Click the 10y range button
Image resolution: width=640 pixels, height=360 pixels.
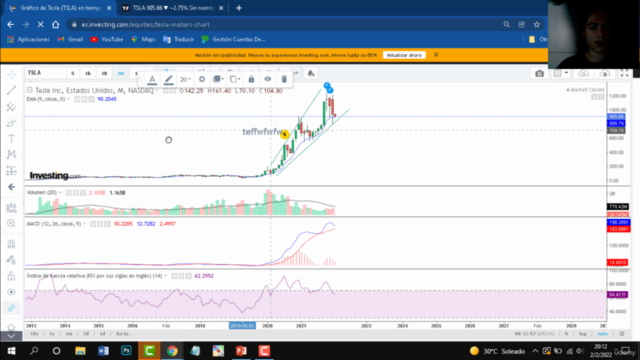pyautogui.click(x=35, y=334)
